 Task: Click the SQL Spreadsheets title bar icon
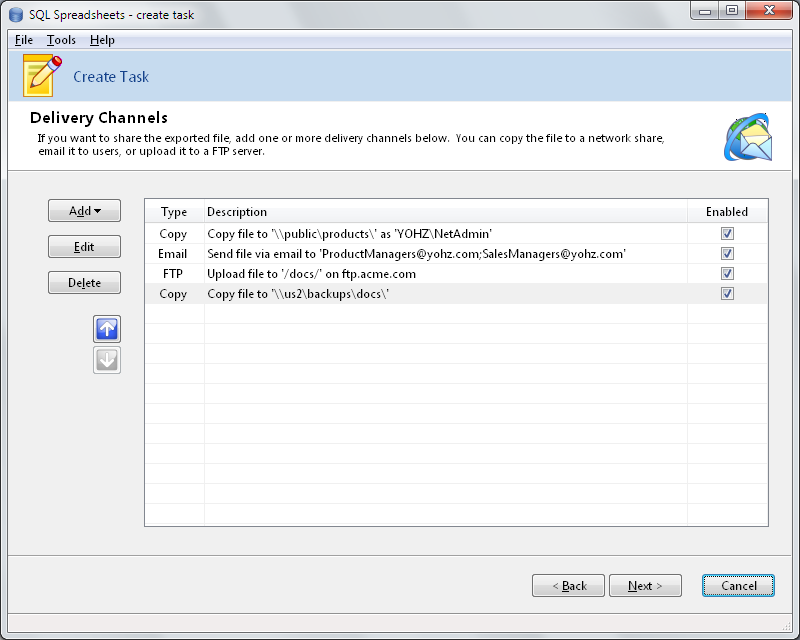15,15
